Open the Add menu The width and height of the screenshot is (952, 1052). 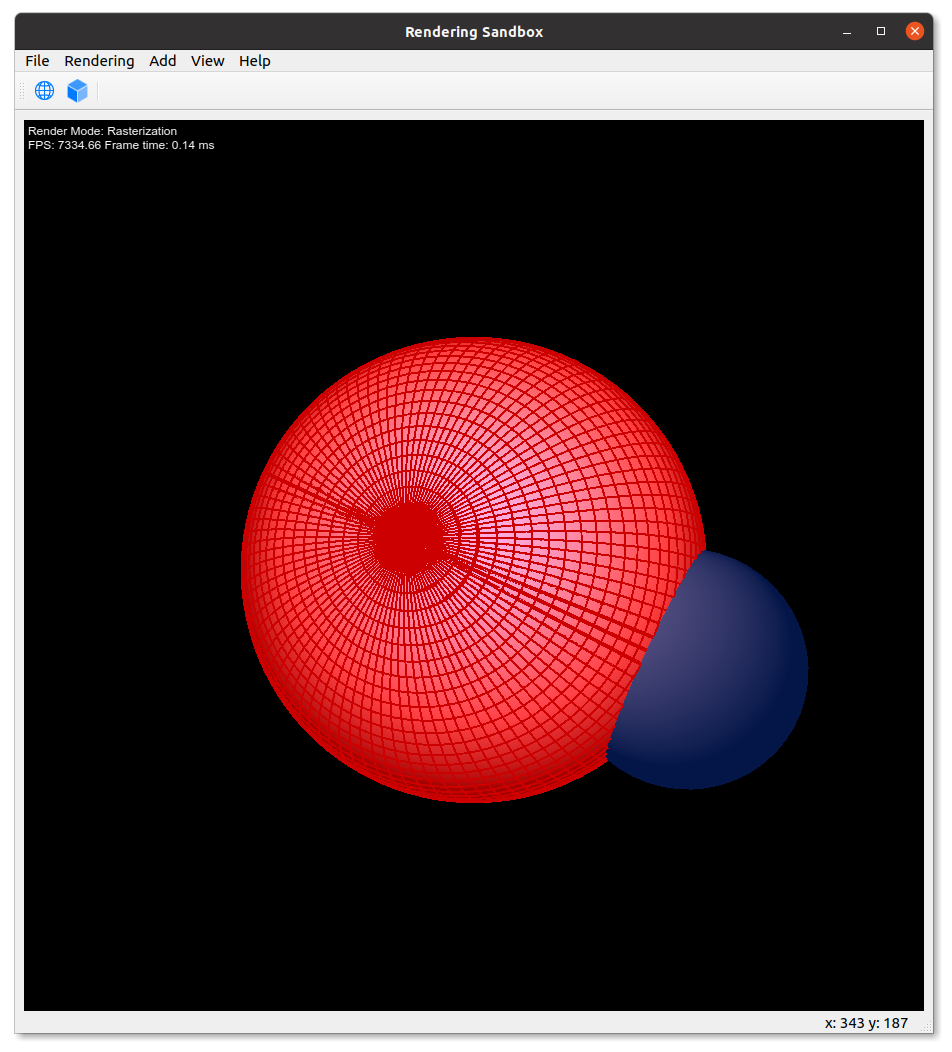click(x=162, y=61)
